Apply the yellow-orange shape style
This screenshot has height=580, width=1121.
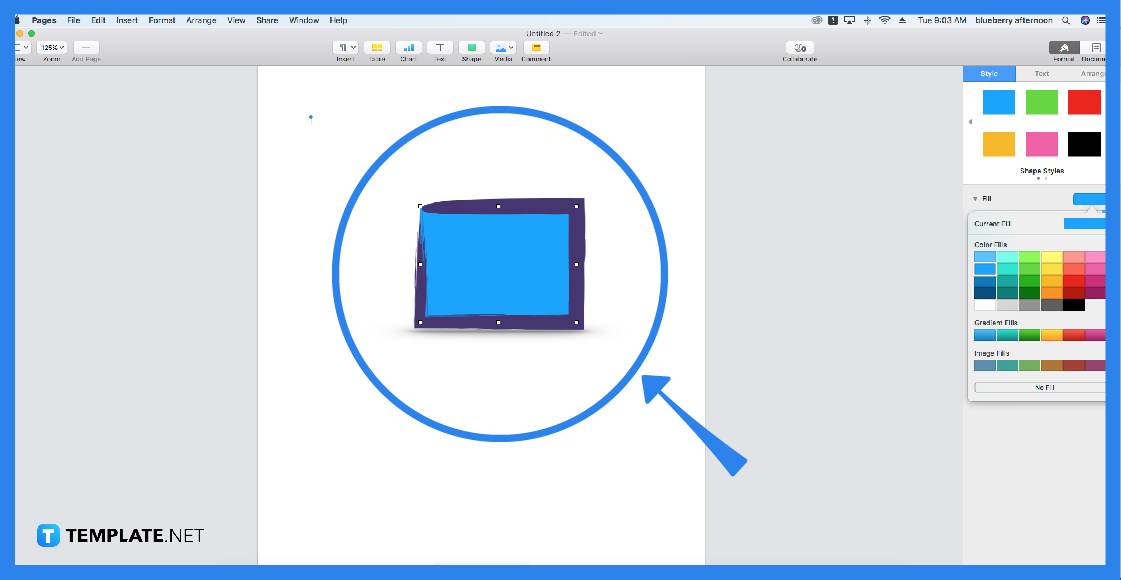coord(999,144)
